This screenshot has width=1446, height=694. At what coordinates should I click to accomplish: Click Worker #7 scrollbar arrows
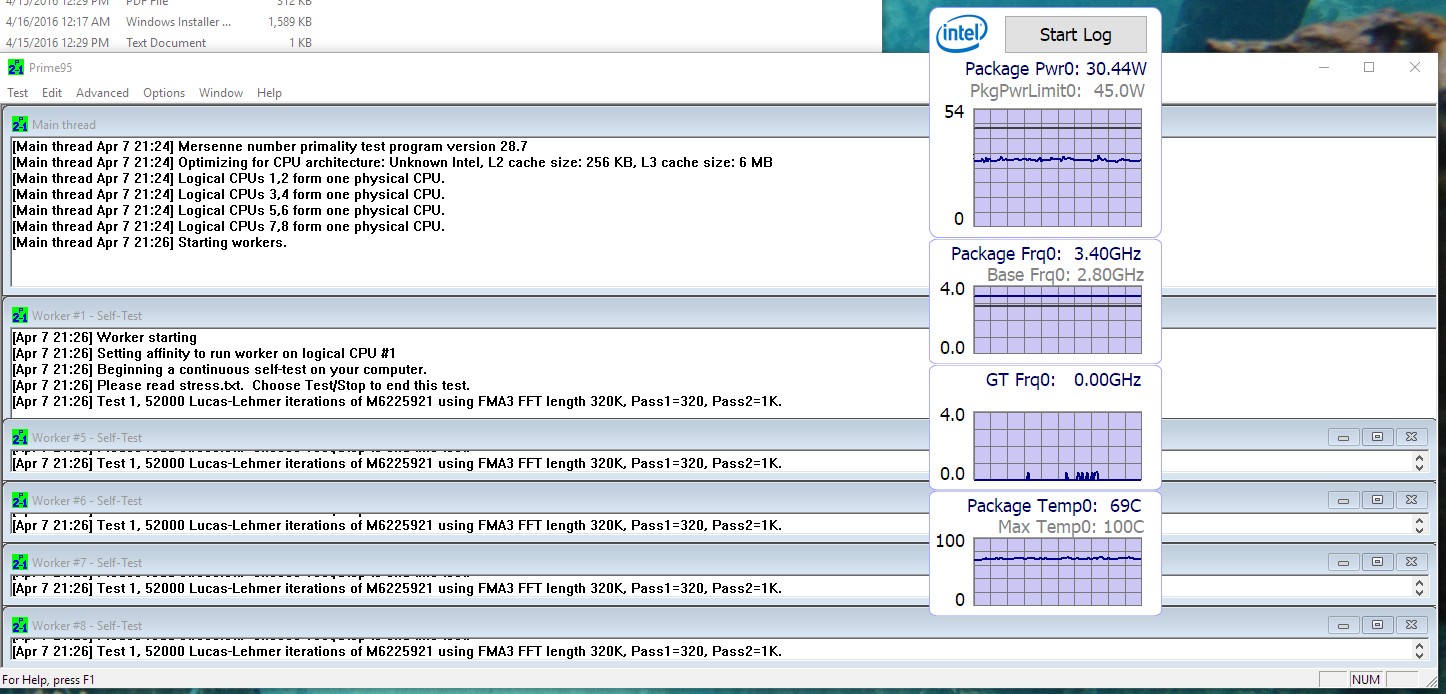1419,588
